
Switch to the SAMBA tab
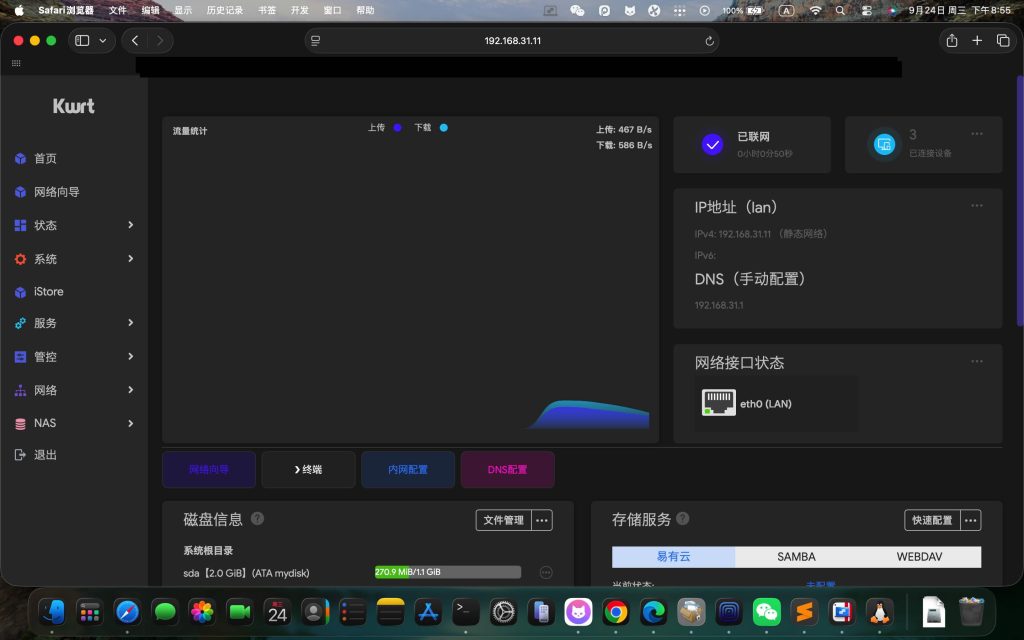pos(796,557)
